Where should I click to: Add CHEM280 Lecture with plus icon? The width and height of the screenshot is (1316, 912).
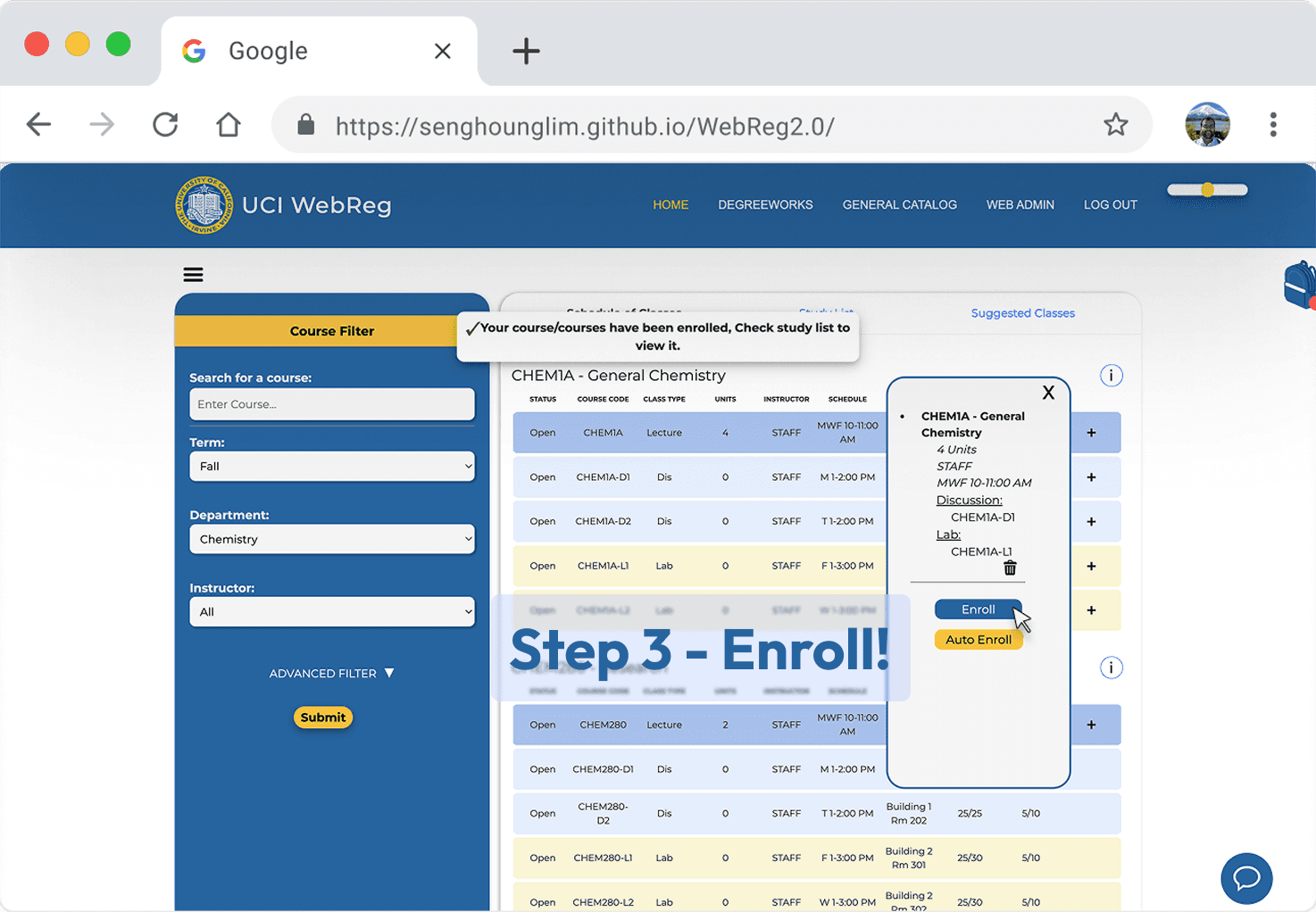tap(1091, 725)
